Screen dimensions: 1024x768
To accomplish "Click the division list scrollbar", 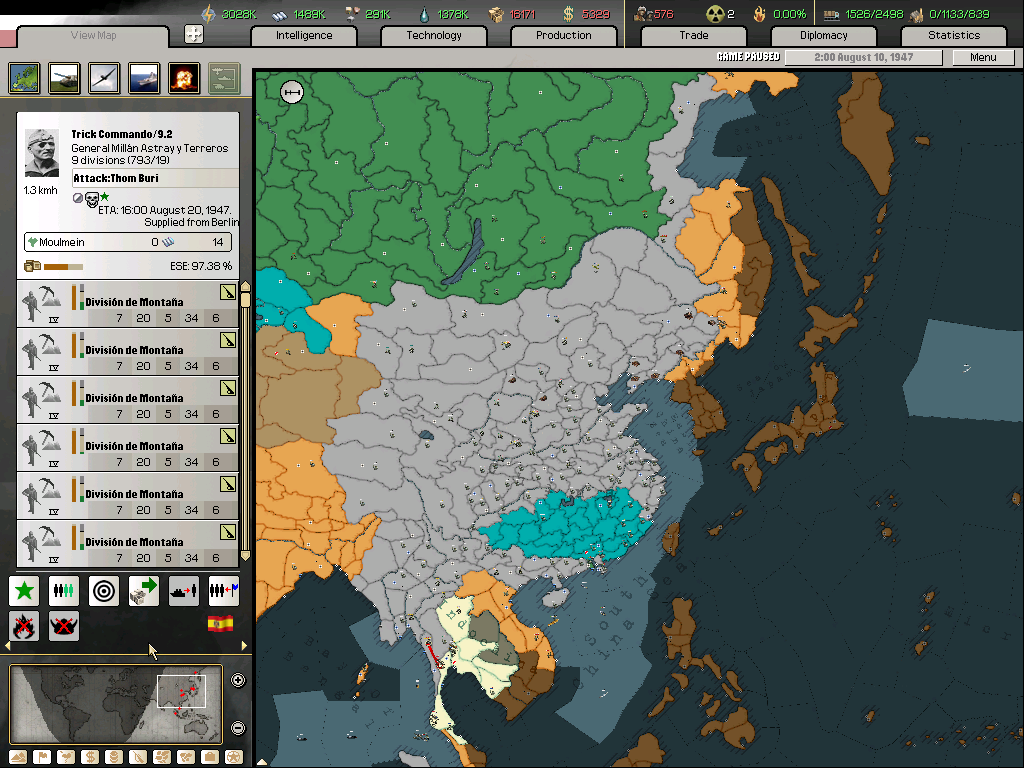I will (245, 420).
